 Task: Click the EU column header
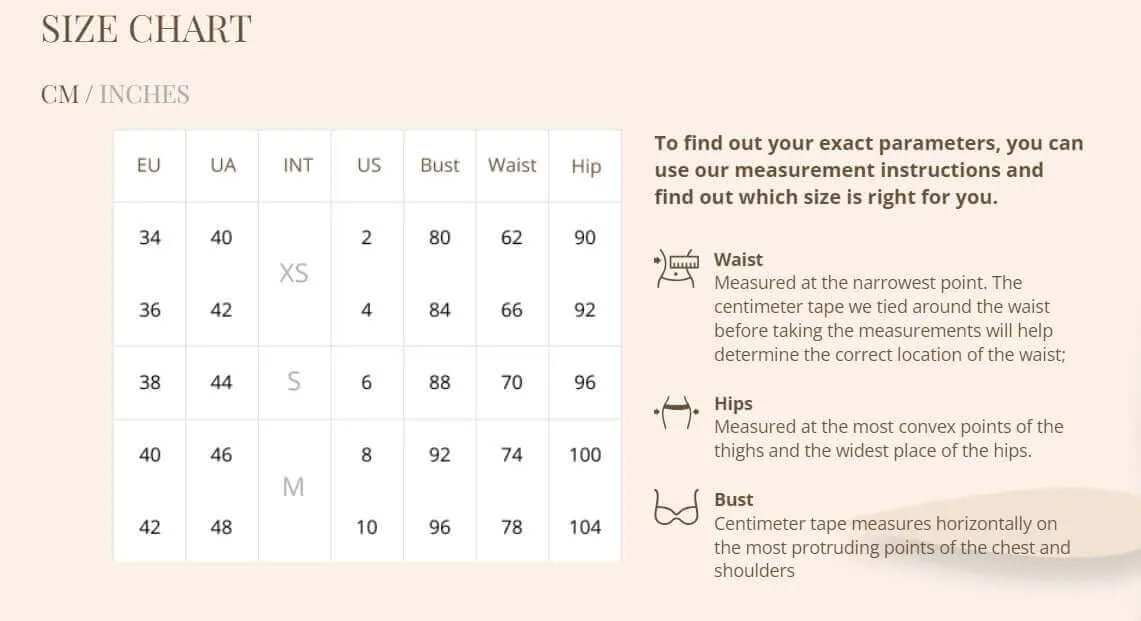pos(148,165)
